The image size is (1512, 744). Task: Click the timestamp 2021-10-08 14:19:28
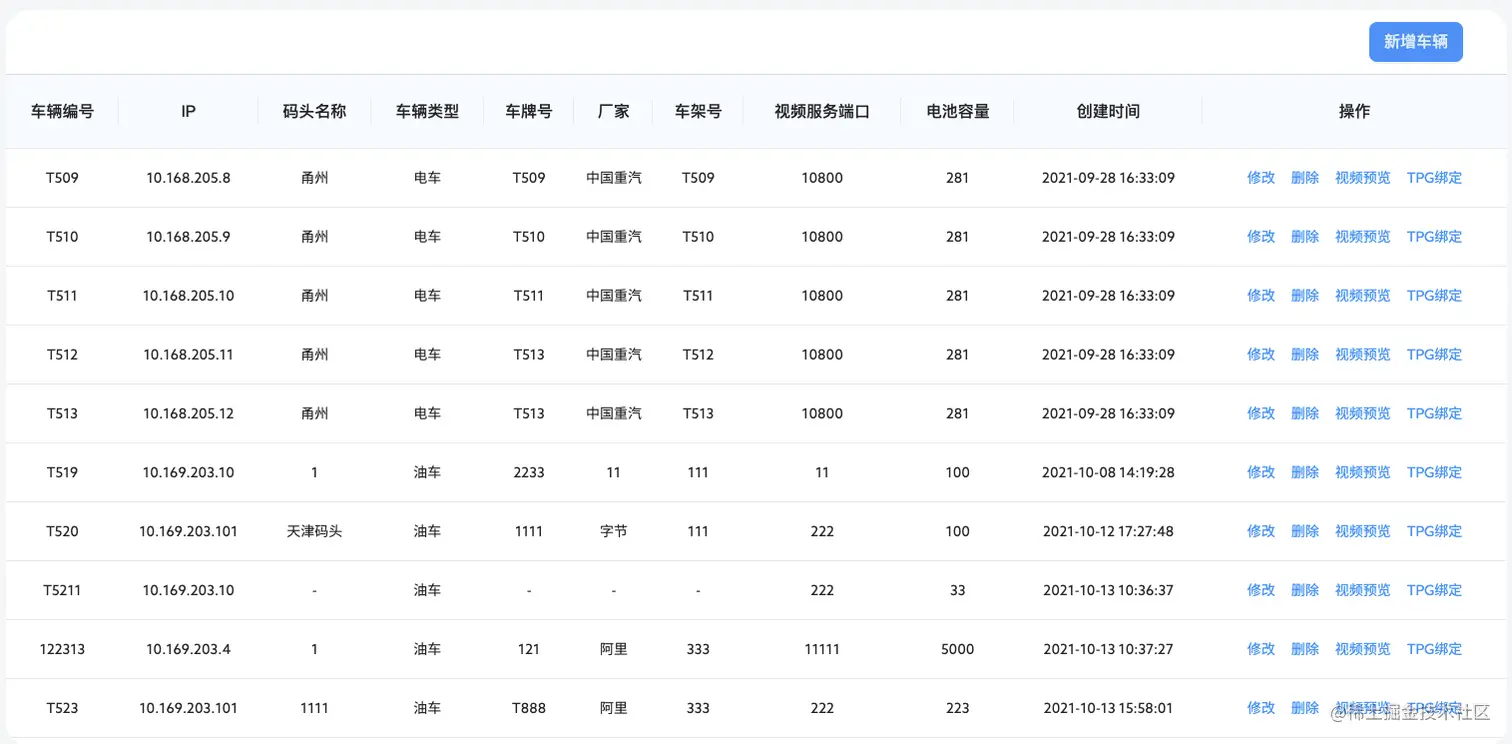tap(1108, 473)
